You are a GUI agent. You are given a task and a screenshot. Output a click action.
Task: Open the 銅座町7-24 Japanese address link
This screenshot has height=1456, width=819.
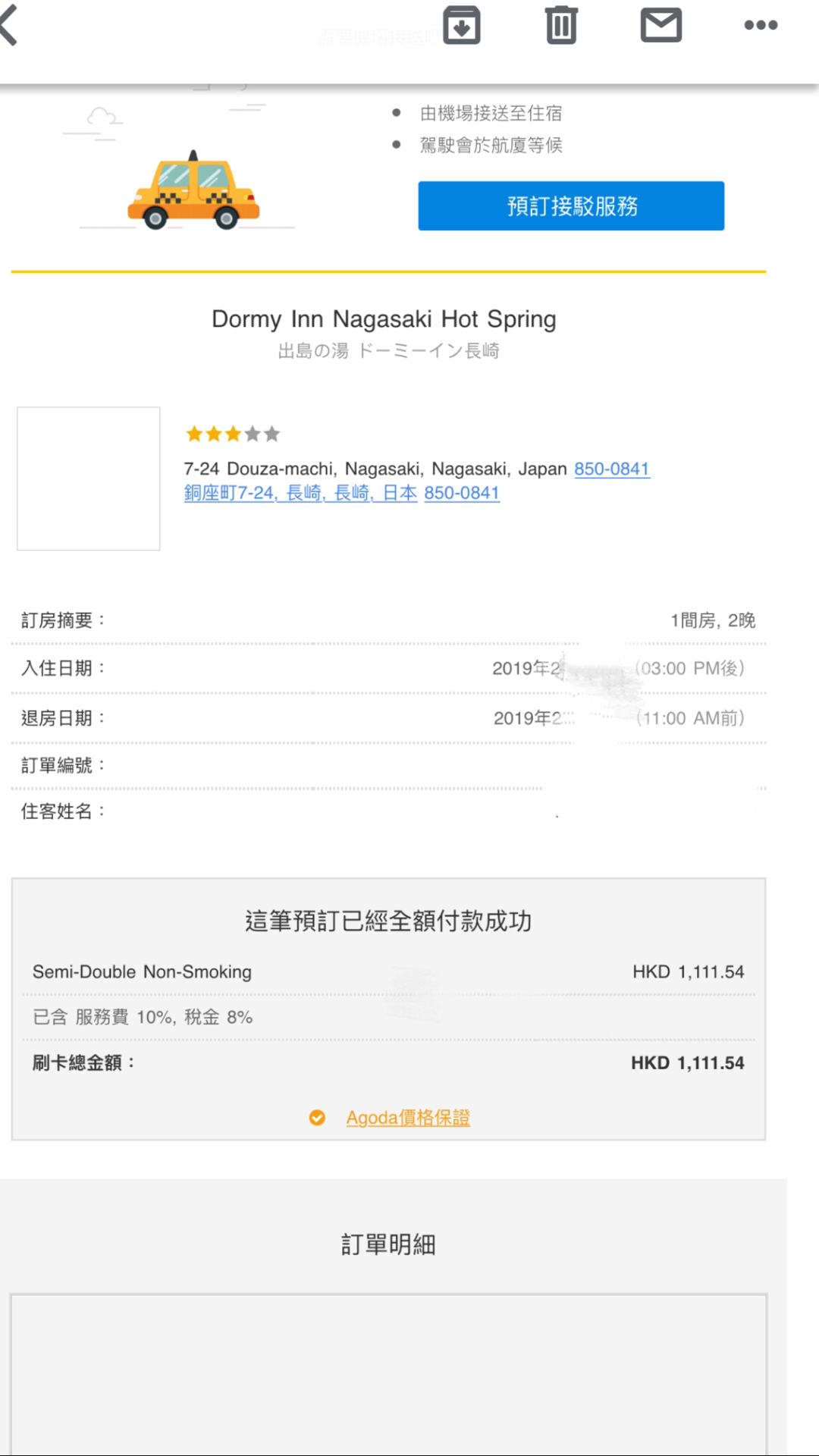[x=300, y=493]
